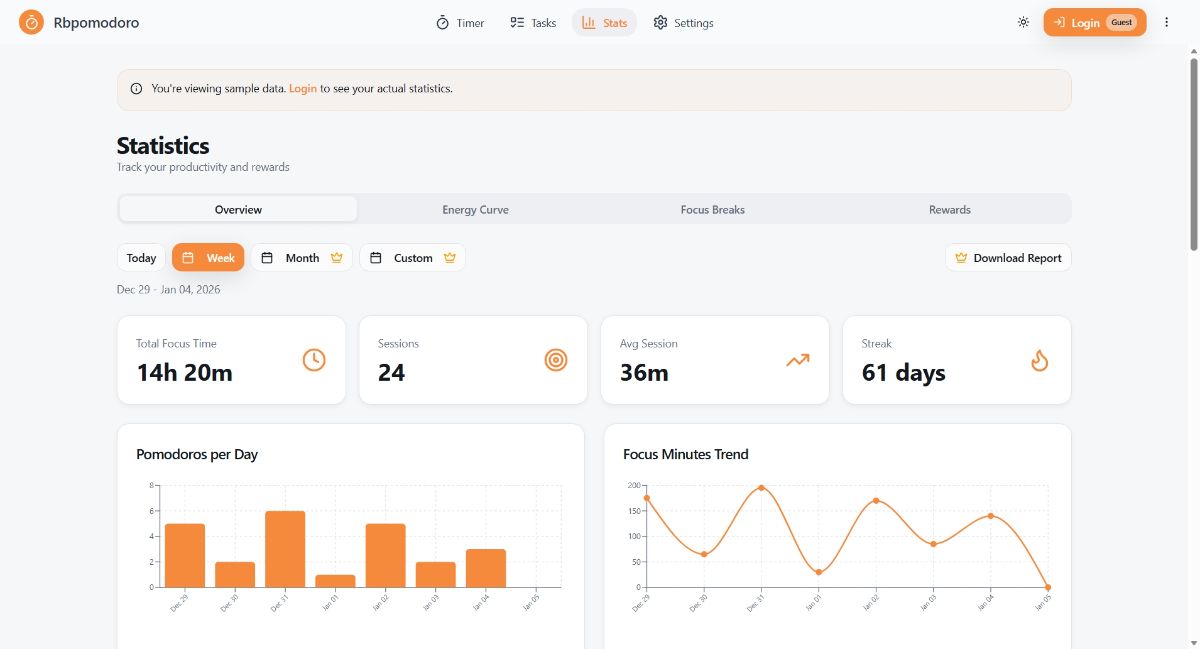
Task: Switch to the Focus Breaks tab
Action: point(712,210)
